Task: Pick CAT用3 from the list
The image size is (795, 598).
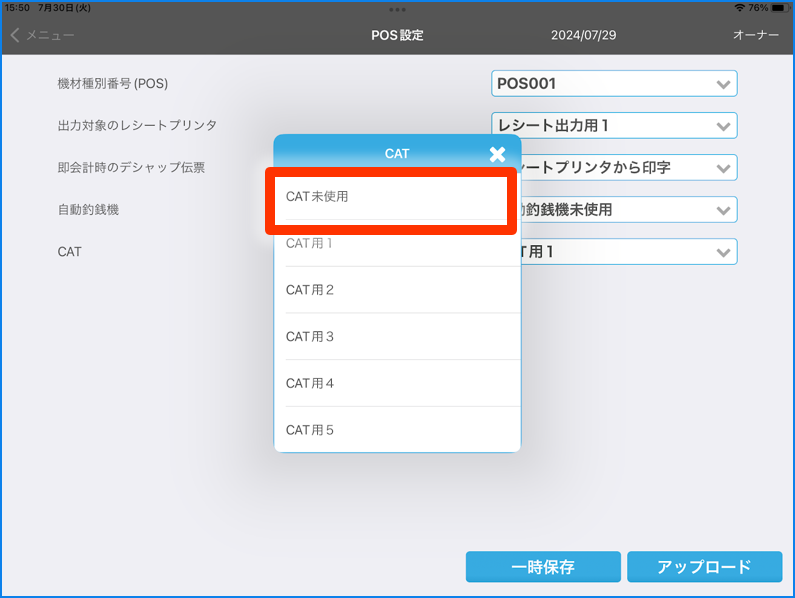Action: [x=396, y=337]
